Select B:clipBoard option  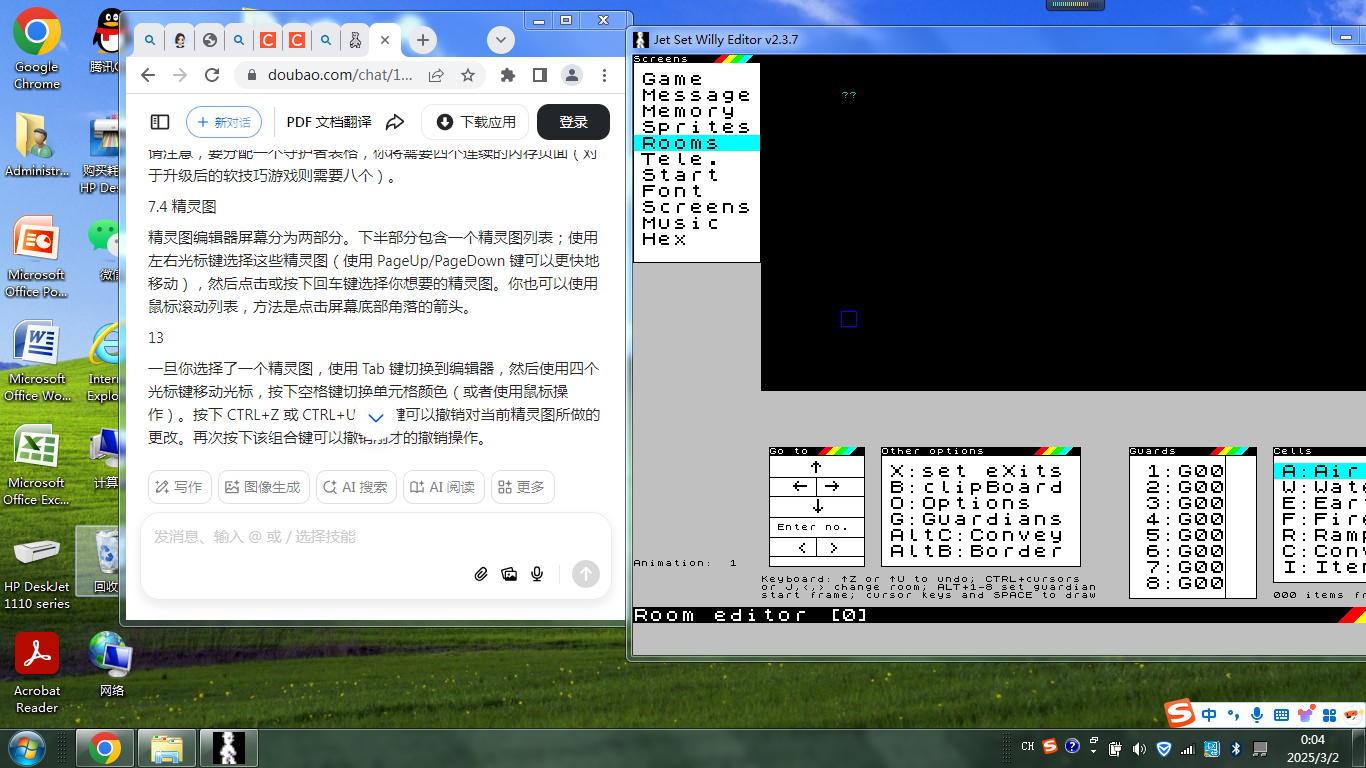[x=977, y=487]
